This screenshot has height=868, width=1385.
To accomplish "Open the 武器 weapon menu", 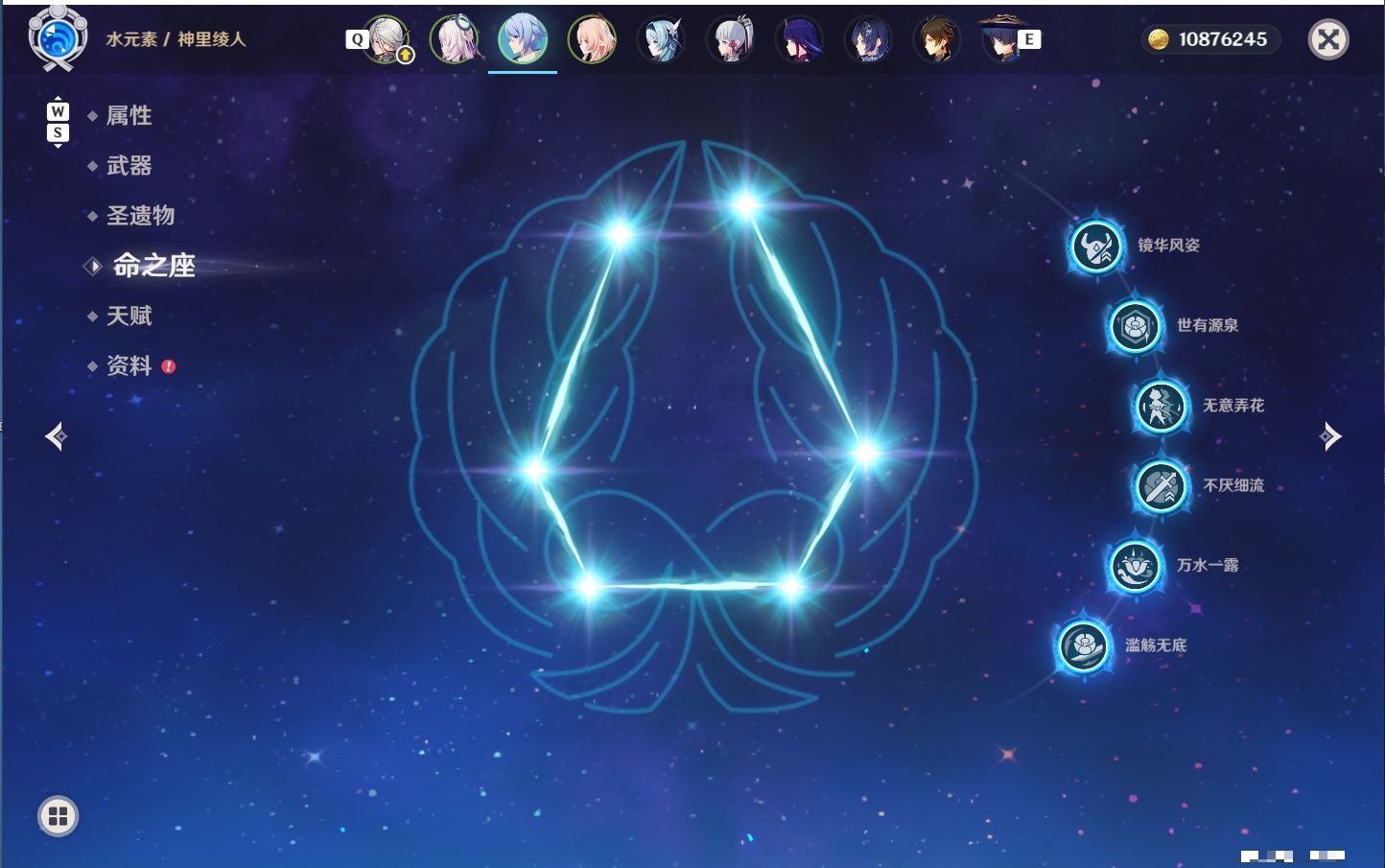I will [x=129, y=166].
